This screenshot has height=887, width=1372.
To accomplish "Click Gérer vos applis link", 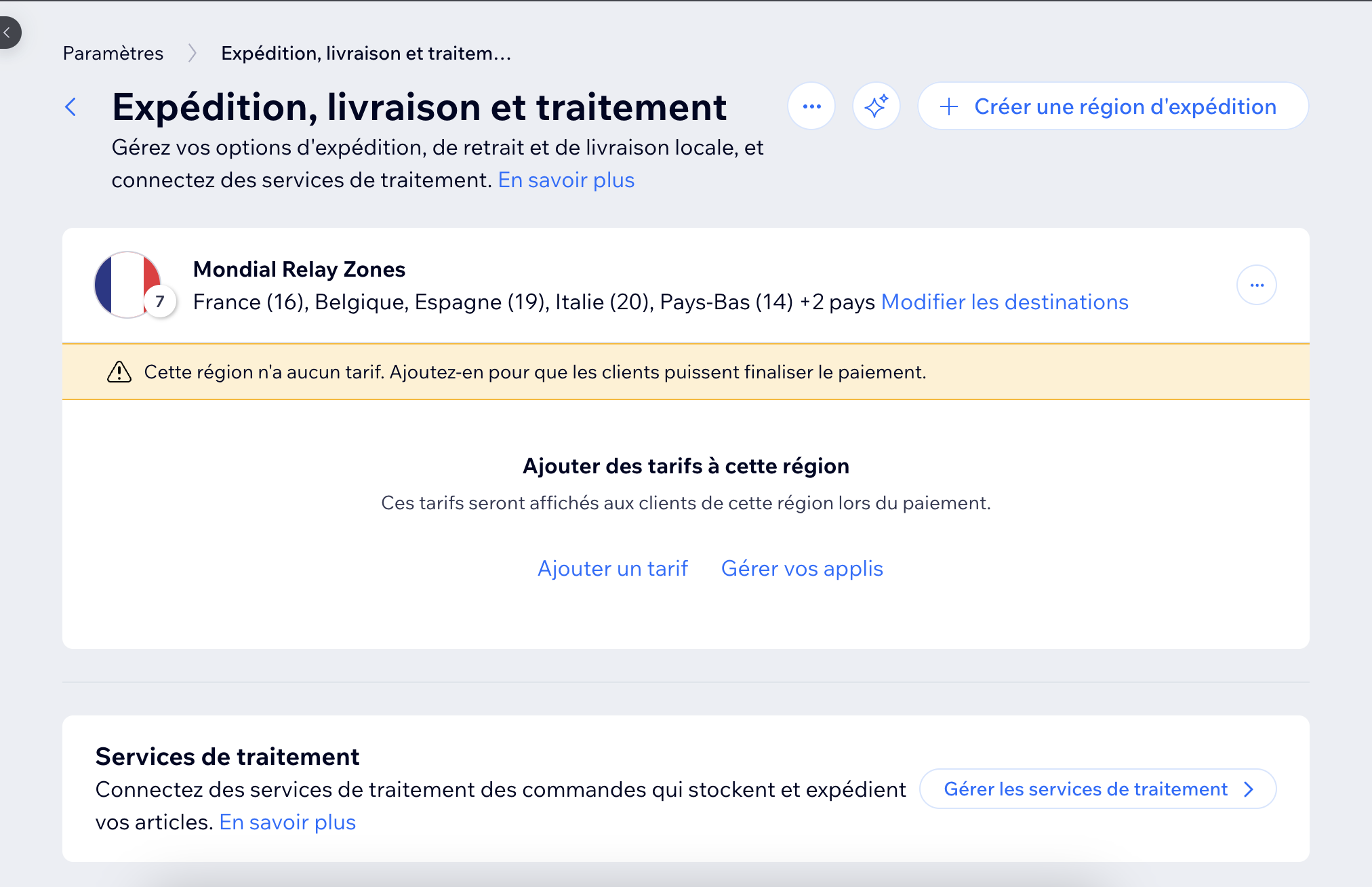I will tap(802, 568).
